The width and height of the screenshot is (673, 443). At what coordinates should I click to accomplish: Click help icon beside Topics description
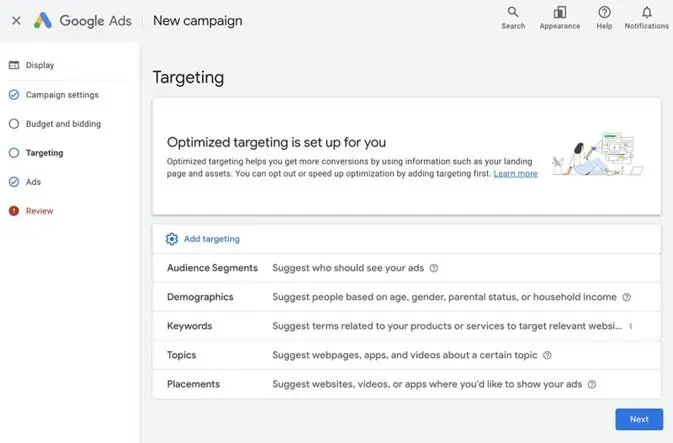(547, 355)
